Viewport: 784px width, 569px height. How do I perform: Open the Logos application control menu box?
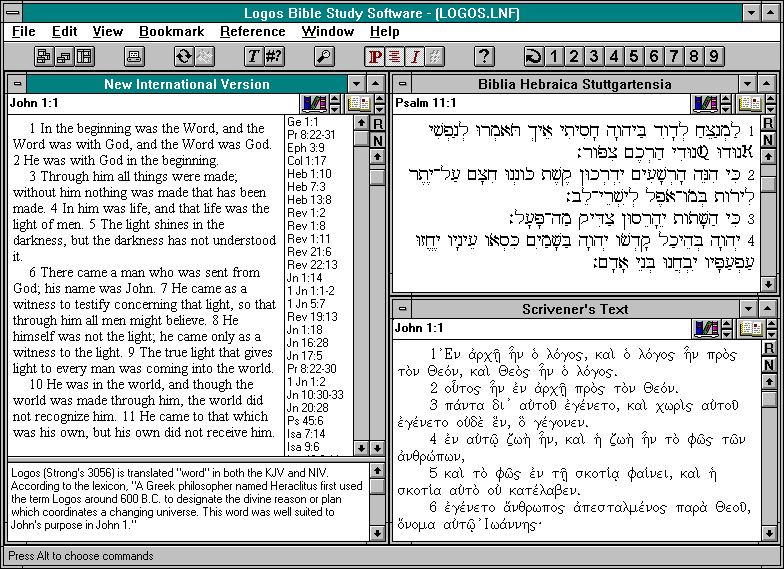14,12
